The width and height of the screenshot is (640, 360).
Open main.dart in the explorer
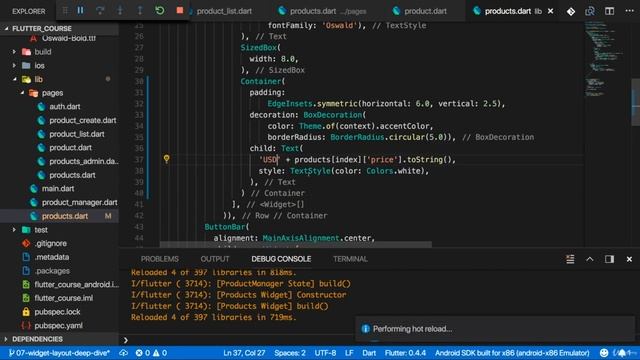[x=58, y=189]
